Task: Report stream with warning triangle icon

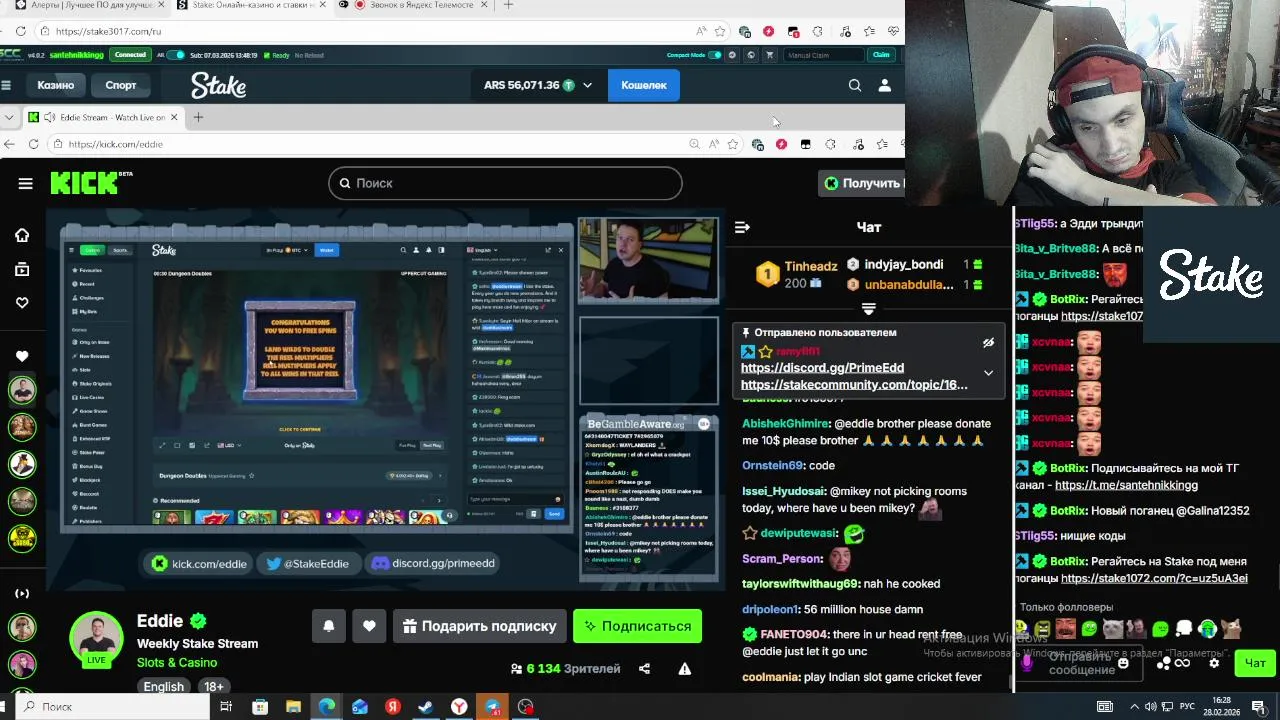Action: 685,668
